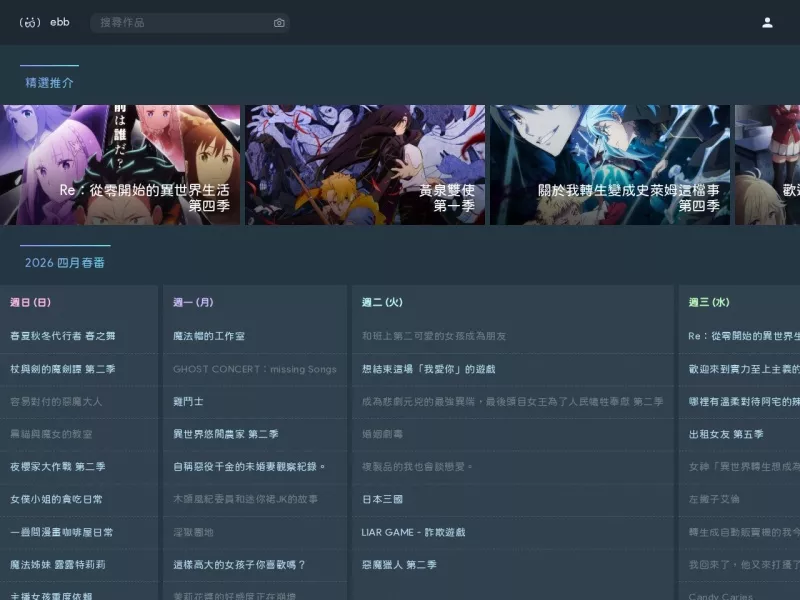Image resolution: width=800 pixels, height=600 pixels.
Task: Open 杖與劍的魔劍譚 第二季 entry
Action: click(63, 369)
